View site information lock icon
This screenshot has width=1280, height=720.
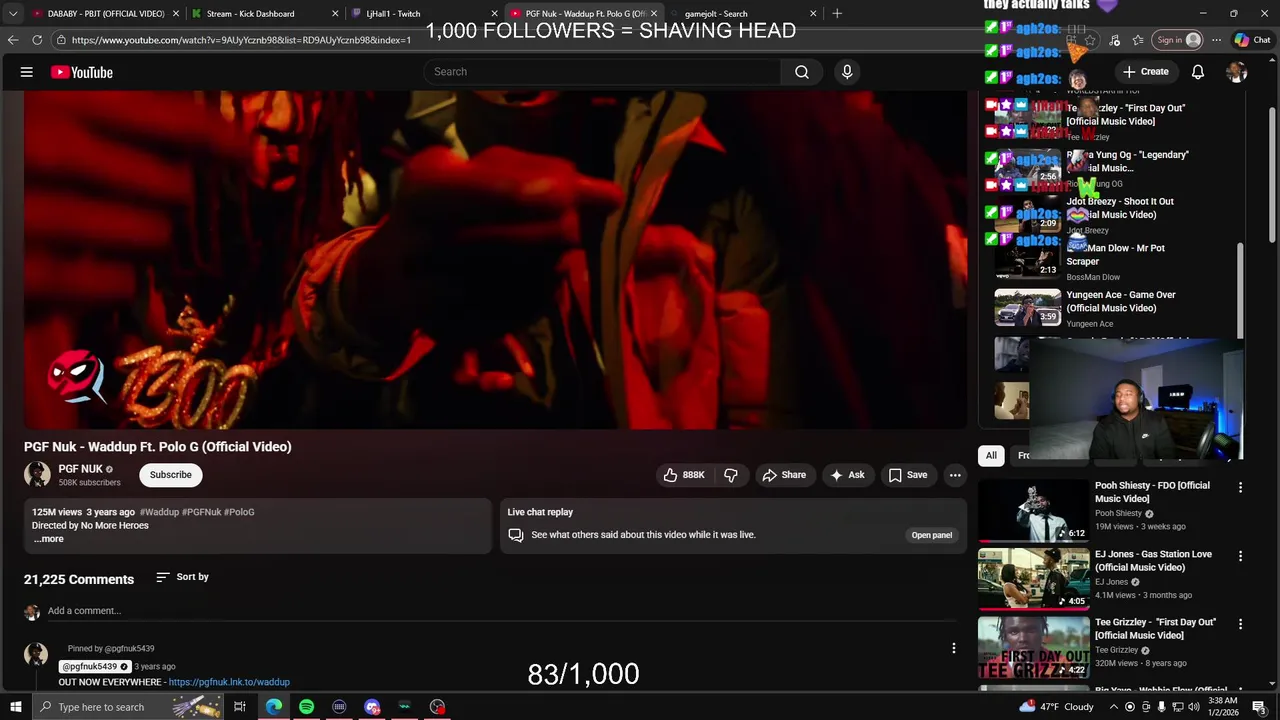coord(61,40)
